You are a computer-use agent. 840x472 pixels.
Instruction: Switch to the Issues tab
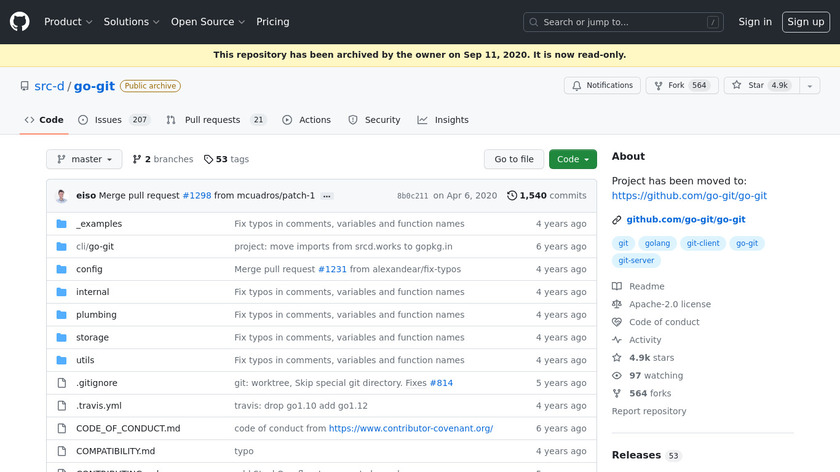point(113,120)
